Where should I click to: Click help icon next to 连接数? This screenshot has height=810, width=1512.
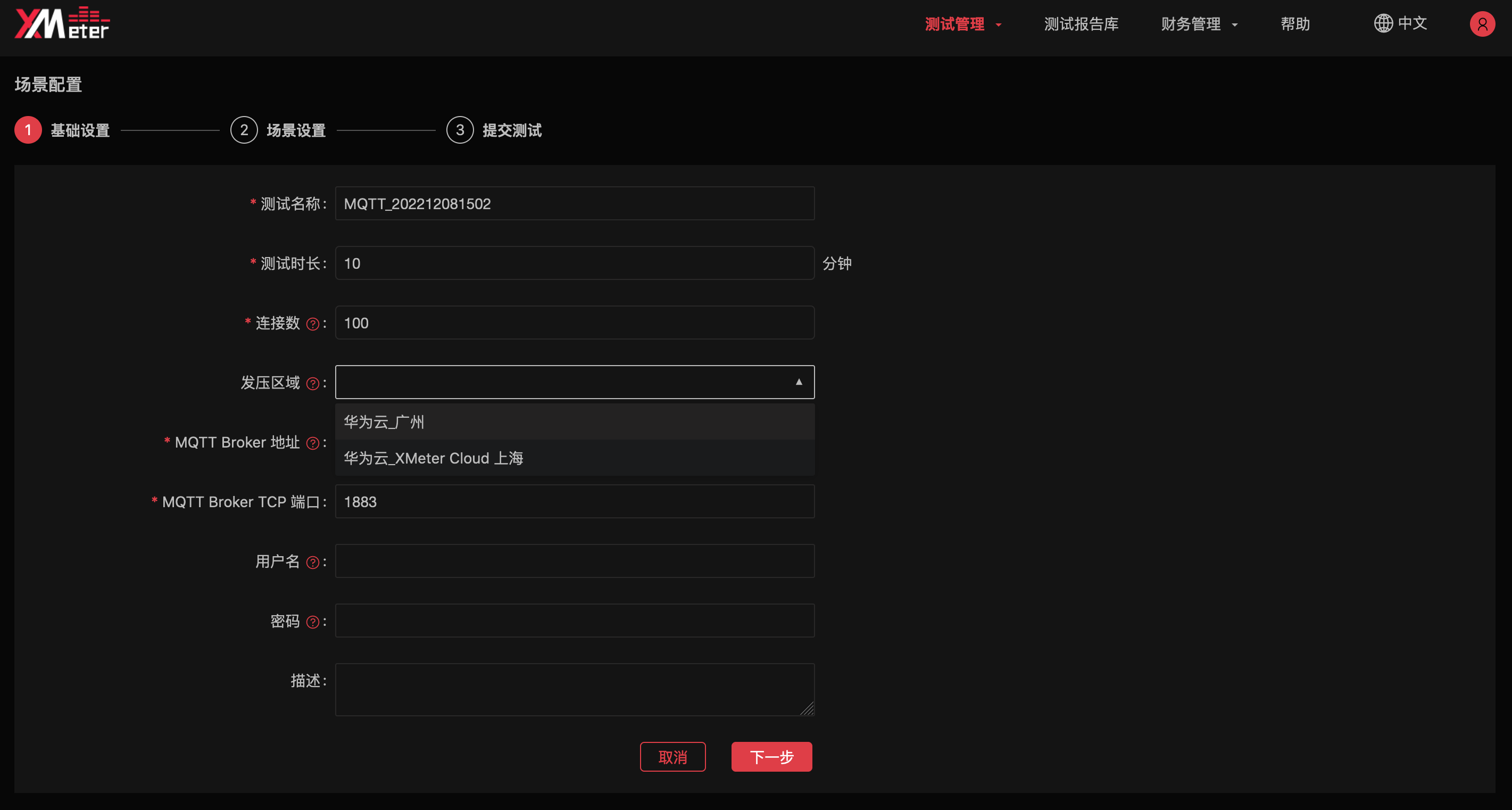(x=313, y=324)
